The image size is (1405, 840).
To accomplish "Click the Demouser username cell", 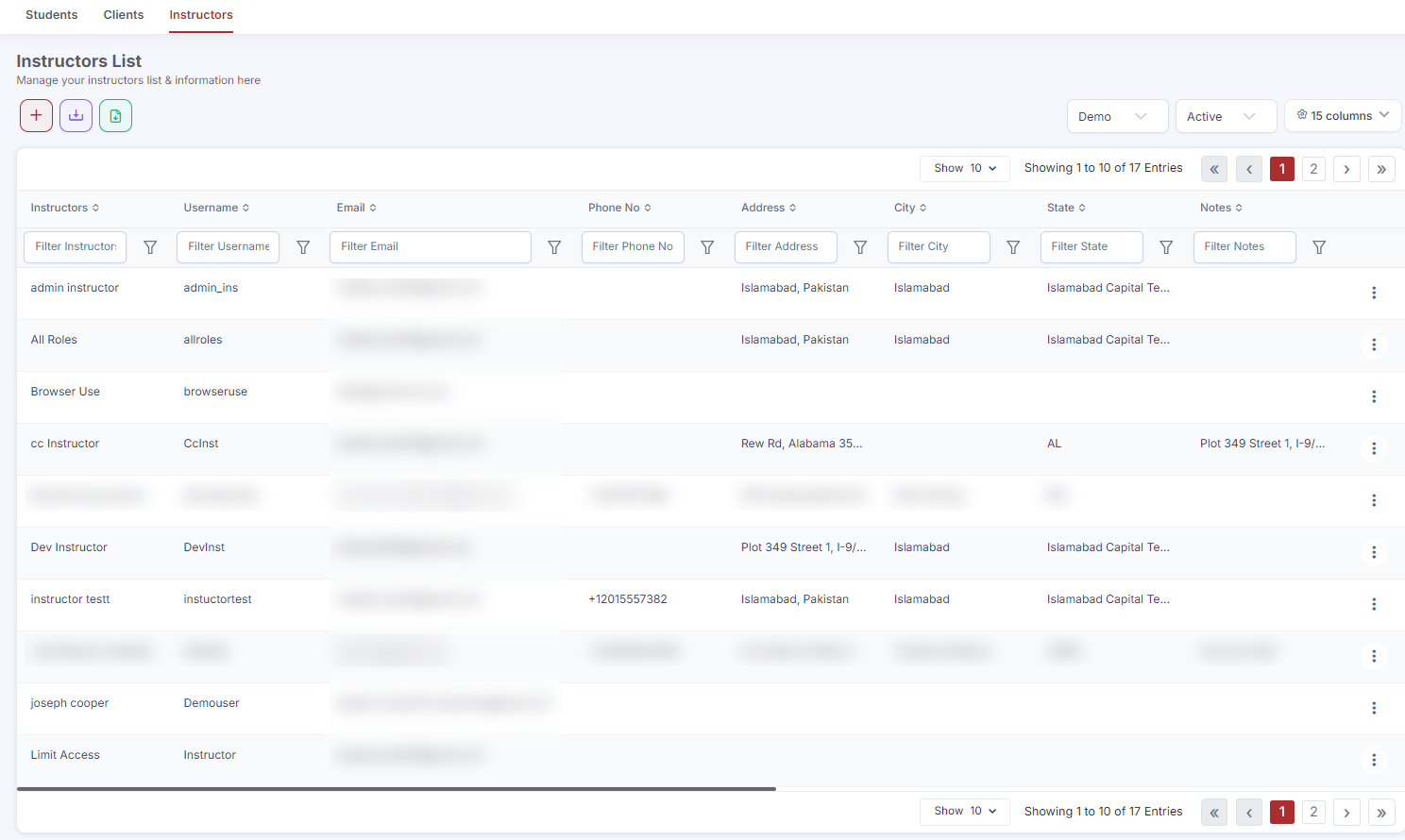I will click(212, 703).
